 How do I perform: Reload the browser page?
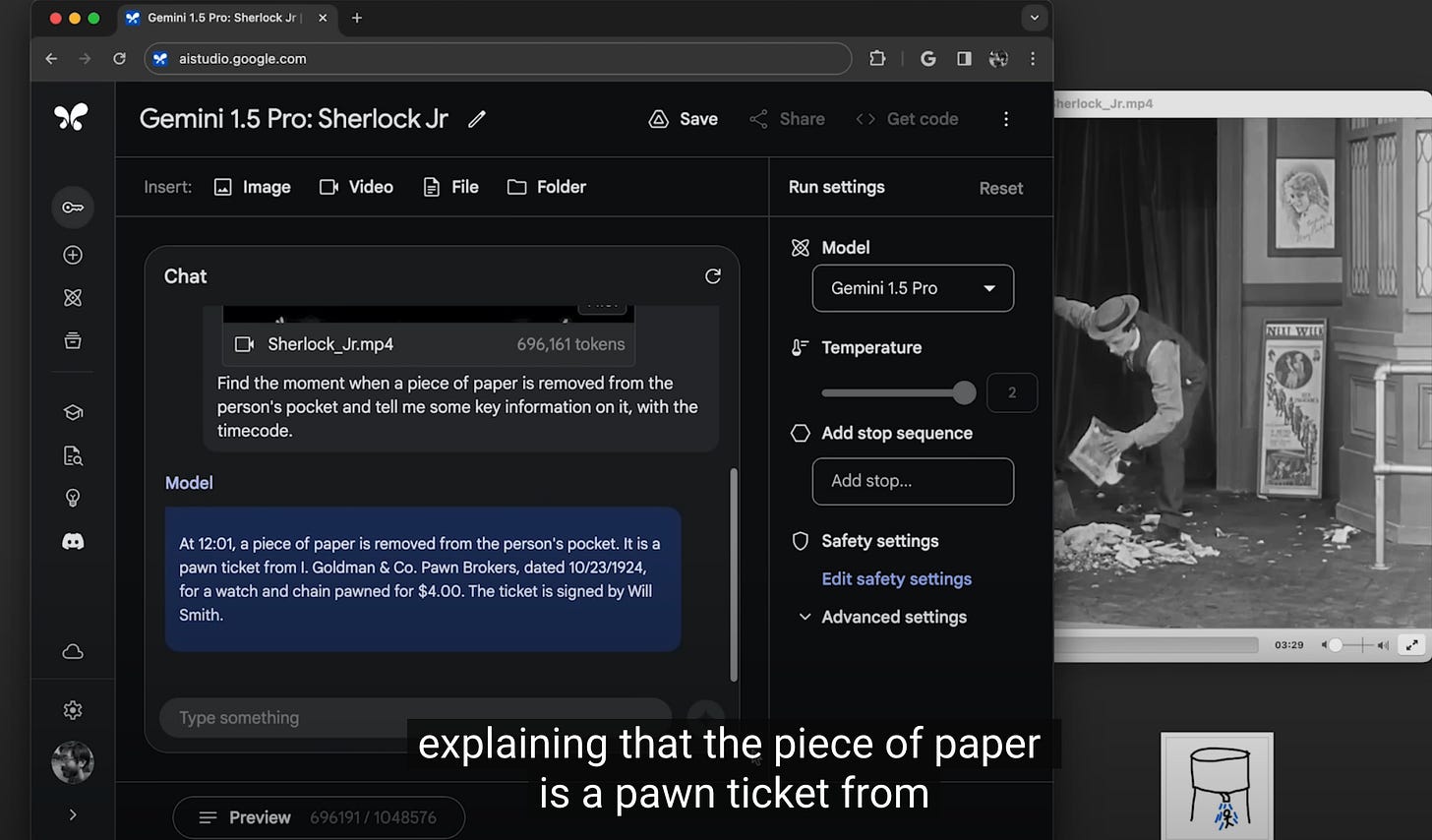(x=119, y=59)
